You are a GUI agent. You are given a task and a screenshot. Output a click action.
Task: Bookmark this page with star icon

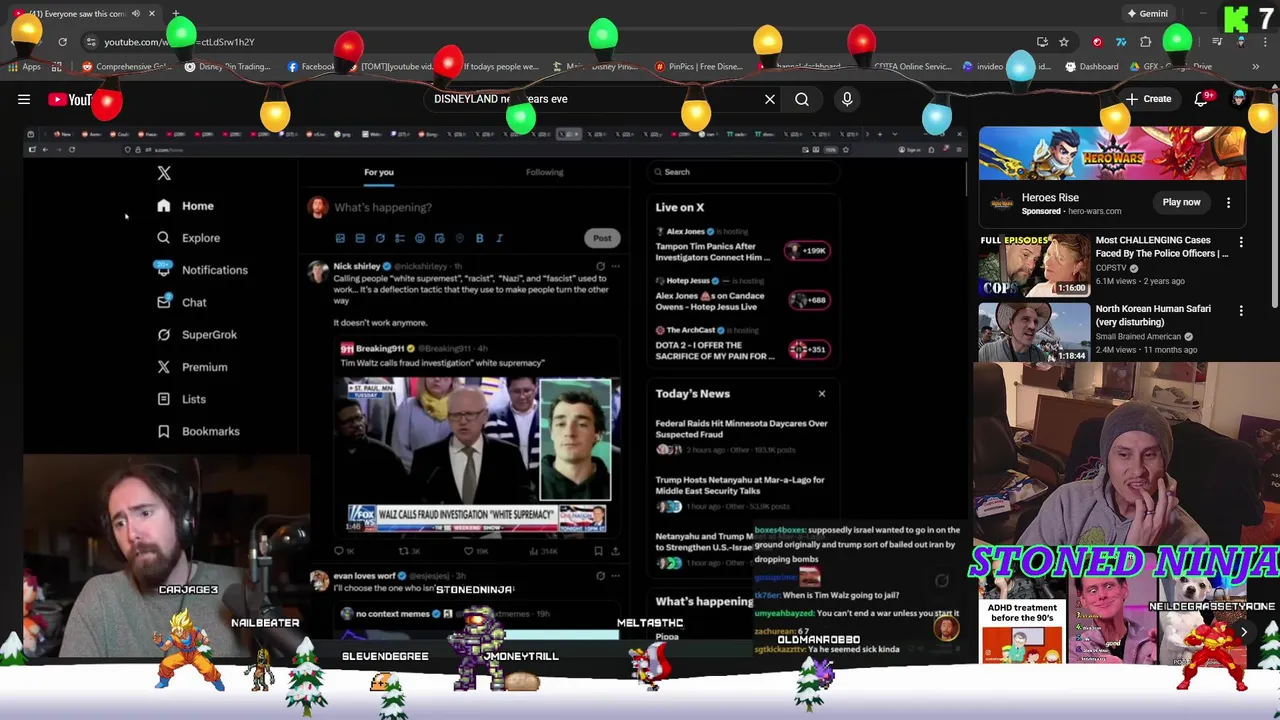tap(1064, 42)
